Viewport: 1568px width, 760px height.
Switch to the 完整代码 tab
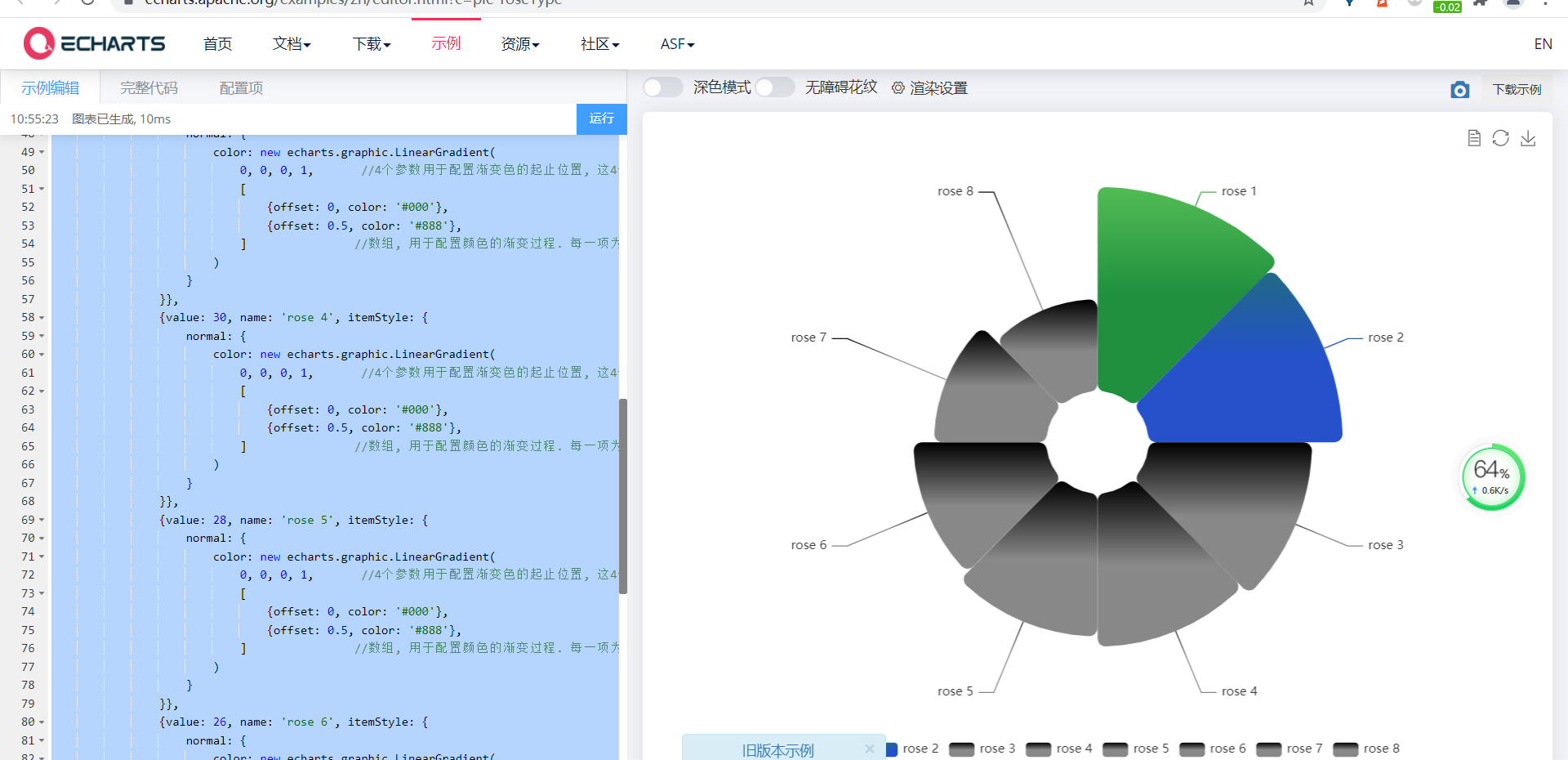[148, 87]
